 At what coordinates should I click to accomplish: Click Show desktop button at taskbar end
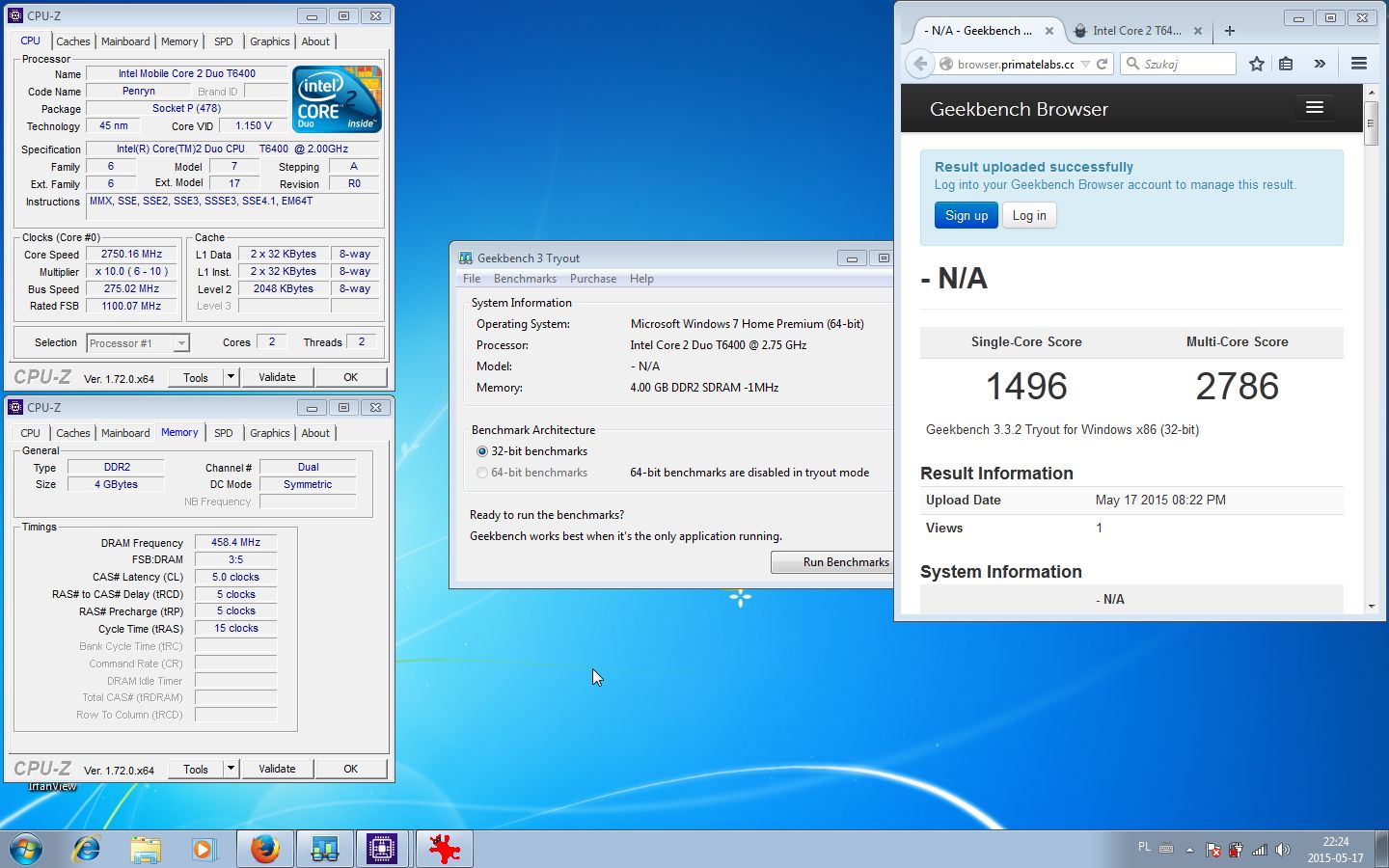[x=1381, y=849]
